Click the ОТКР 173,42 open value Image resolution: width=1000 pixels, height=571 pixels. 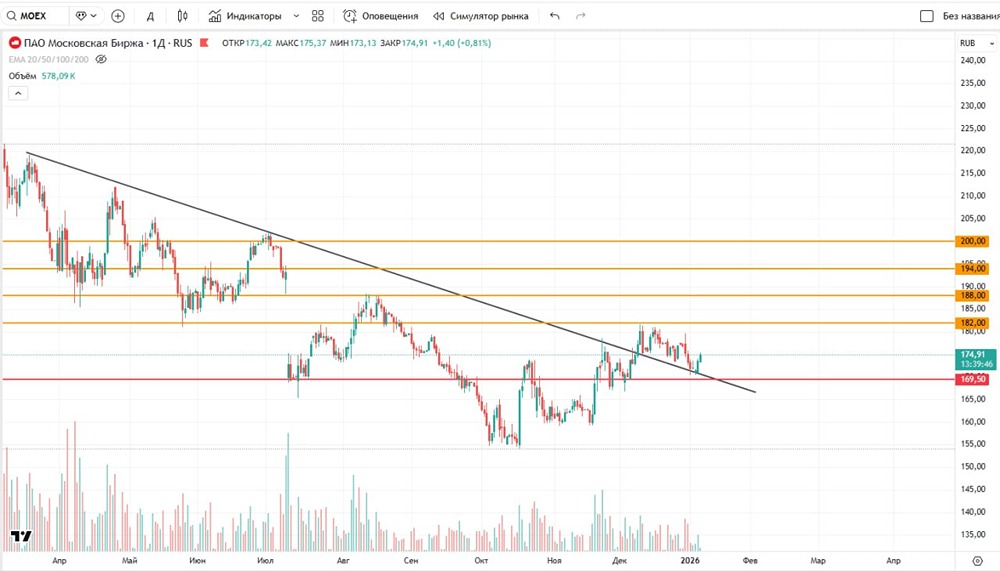[x=247, y=43]
